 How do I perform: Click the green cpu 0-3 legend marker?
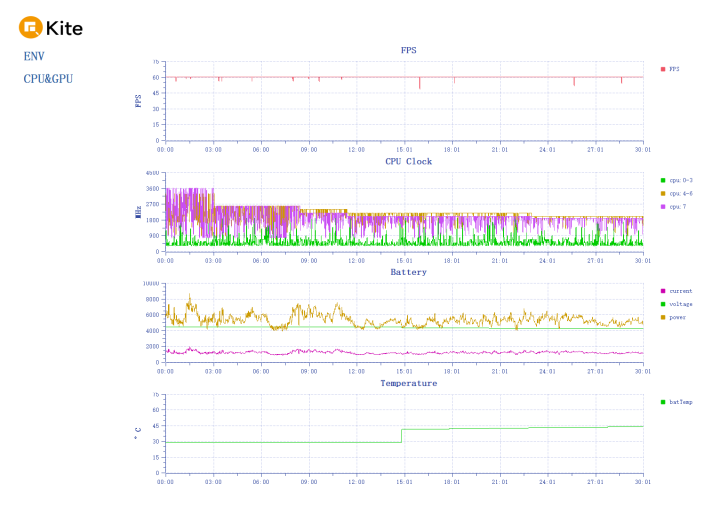click(x=663, y=180)
